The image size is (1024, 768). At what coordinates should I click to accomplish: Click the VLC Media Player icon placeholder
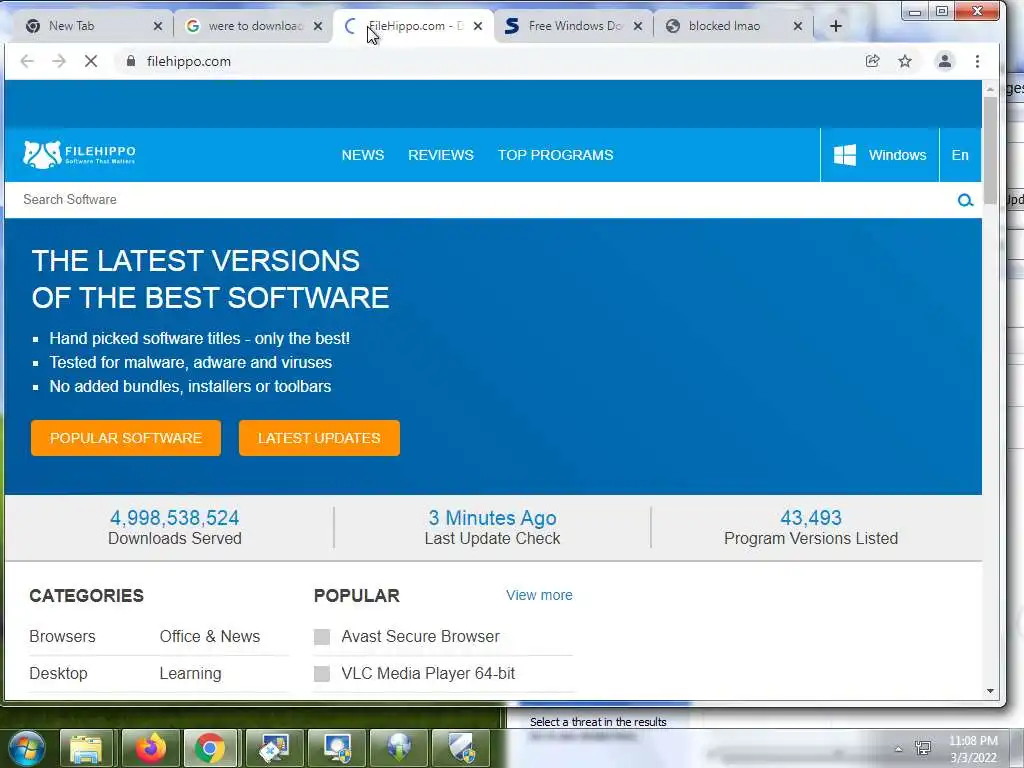point(322,673)
